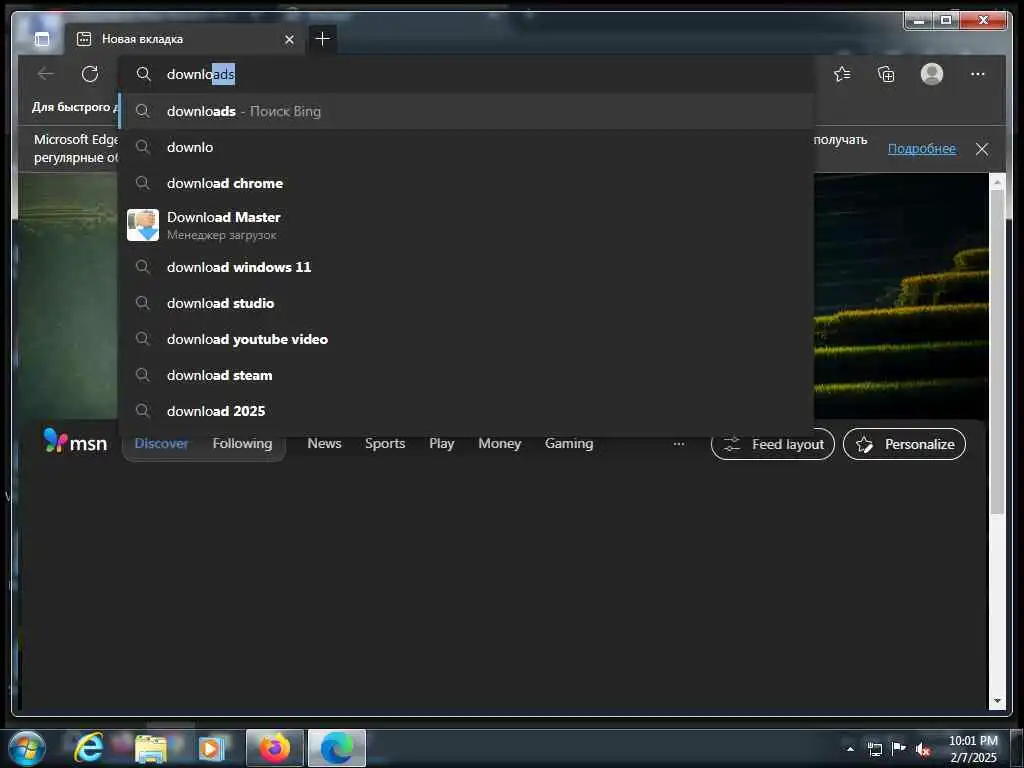Open the network tray icon
Image resolution: width=1024 pixels, height=768 pixels.
click(874, 750)
